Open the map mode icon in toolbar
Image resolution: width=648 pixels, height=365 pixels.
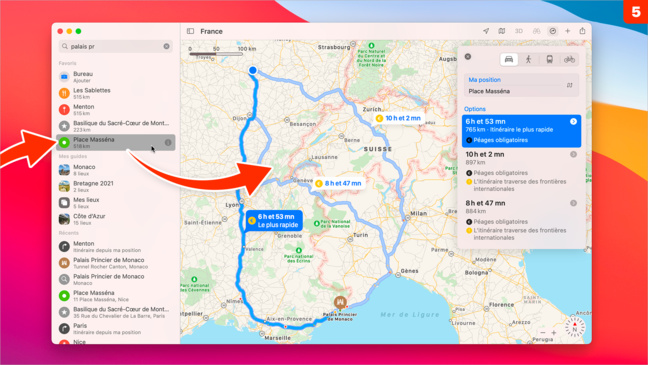tap(502, 31)
